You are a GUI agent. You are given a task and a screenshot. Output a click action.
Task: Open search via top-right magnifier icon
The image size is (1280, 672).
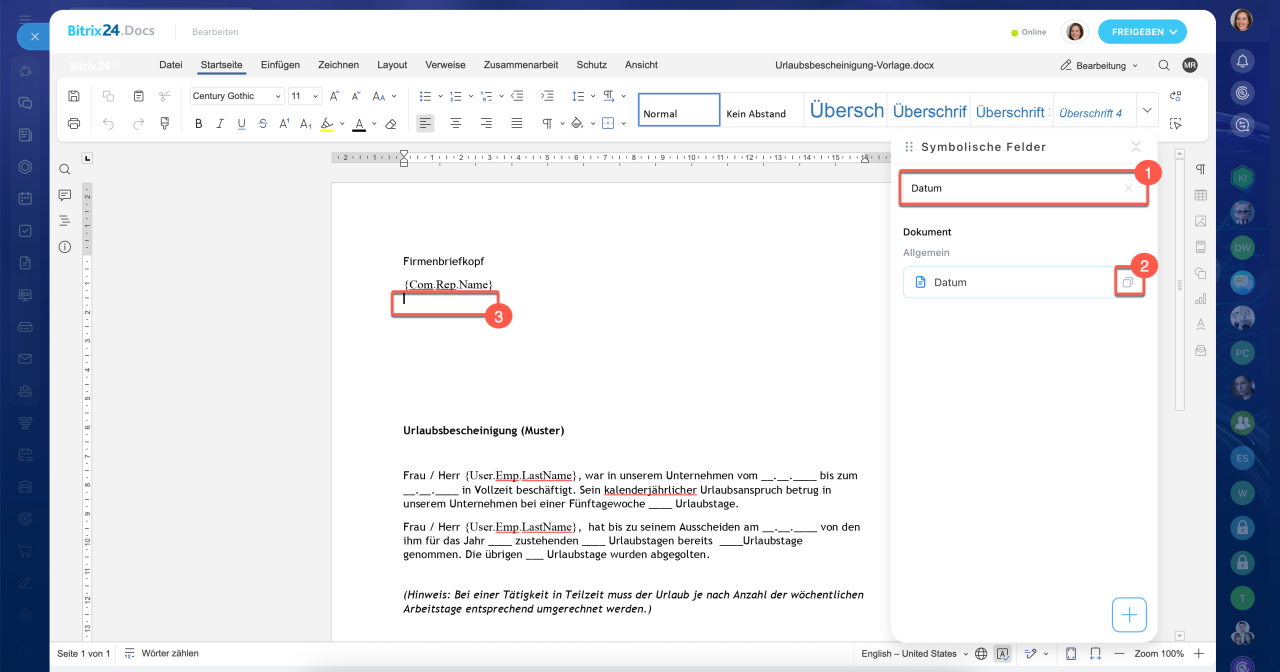[1164, 65]
